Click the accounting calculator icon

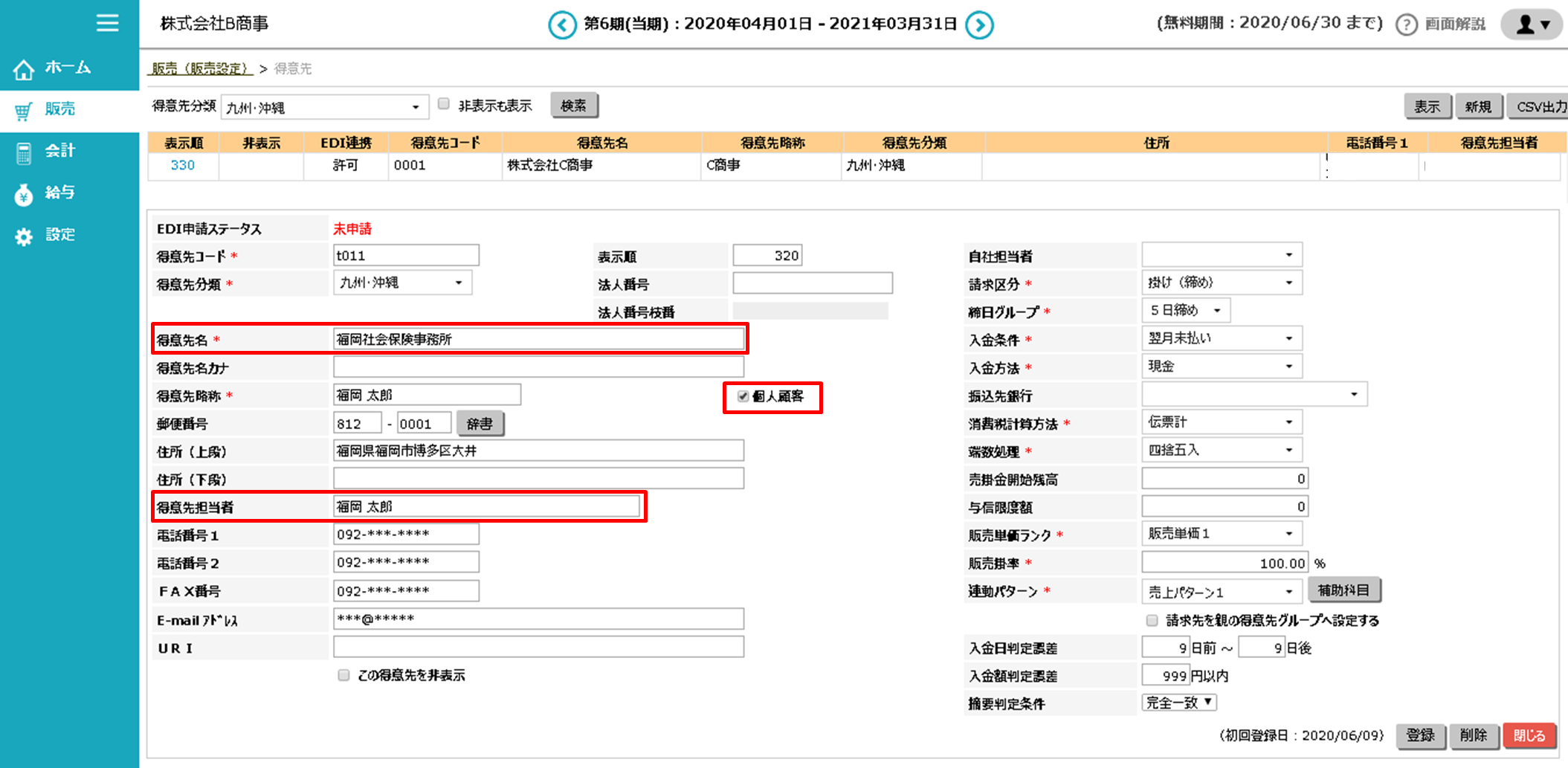pyautogui.click(x=24, y=152)
